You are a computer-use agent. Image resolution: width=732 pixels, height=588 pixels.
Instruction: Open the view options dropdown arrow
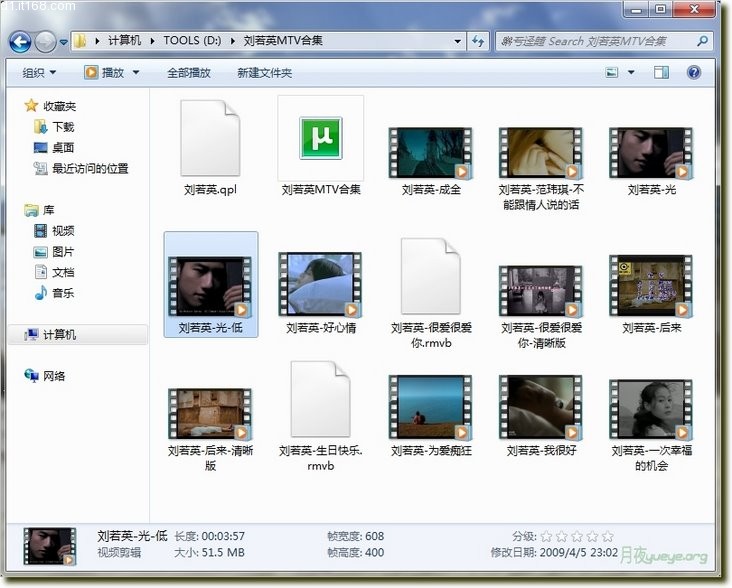[631, 72]
